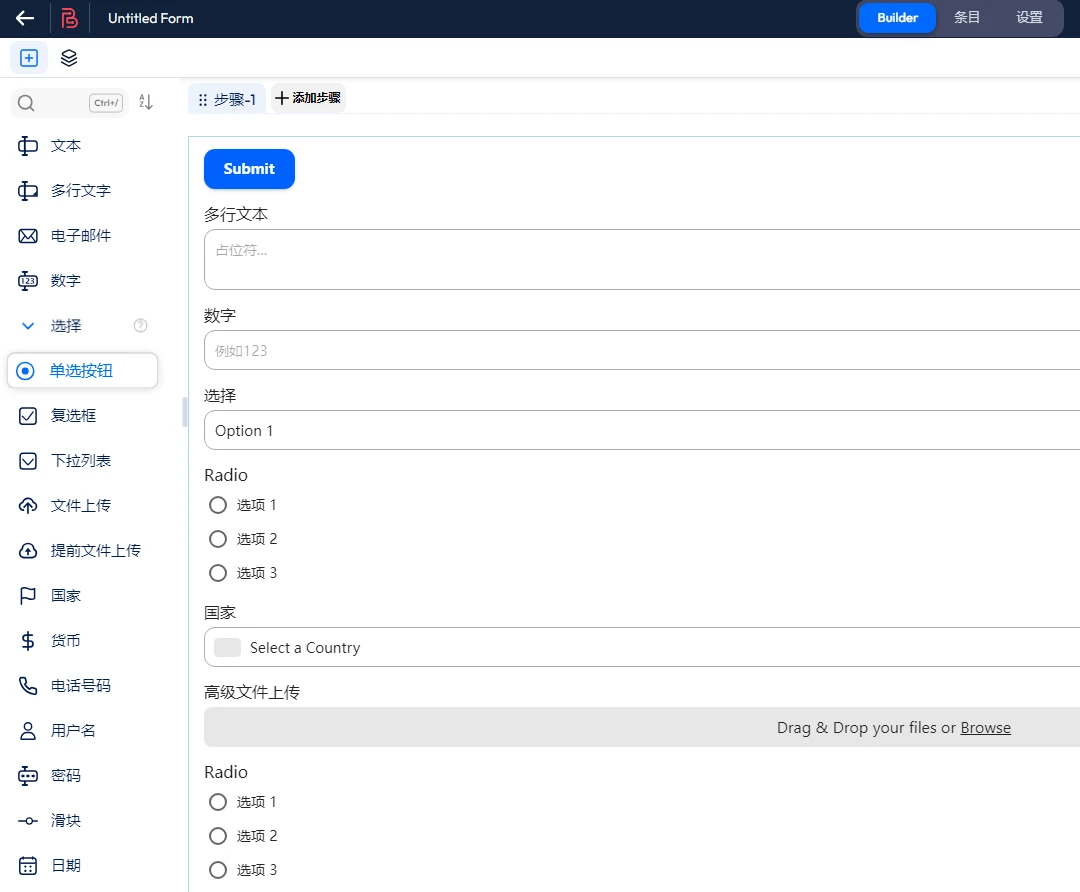Click the green plus add-element icon

[x=28, y=57]
